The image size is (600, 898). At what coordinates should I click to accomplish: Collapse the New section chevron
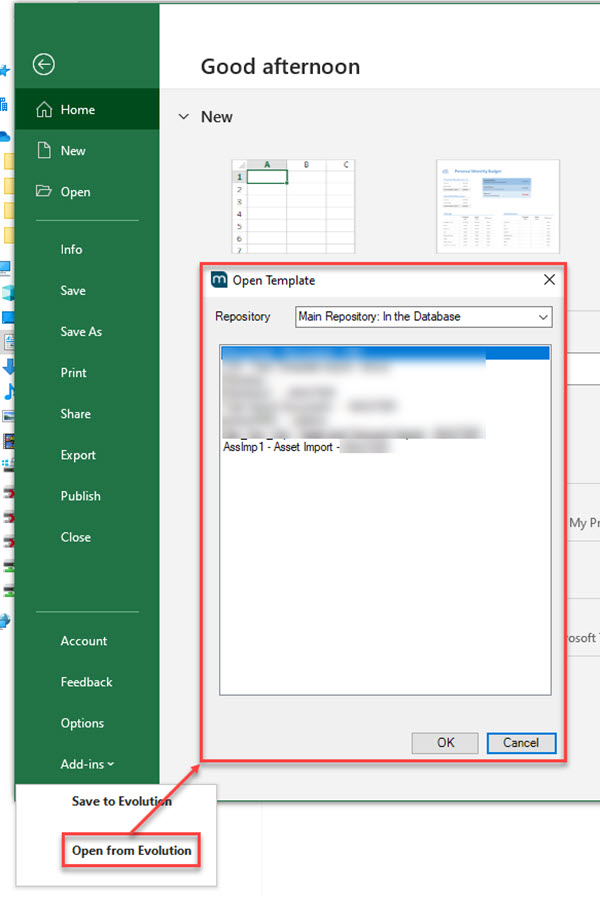pyautogui.click(x=183, y=117)
